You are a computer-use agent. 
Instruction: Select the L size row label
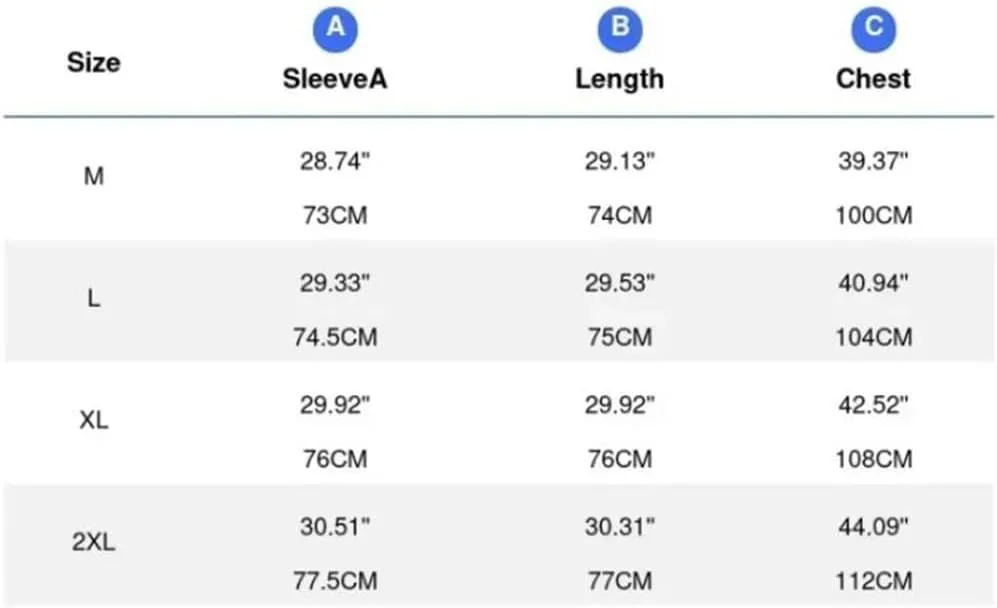93,298
